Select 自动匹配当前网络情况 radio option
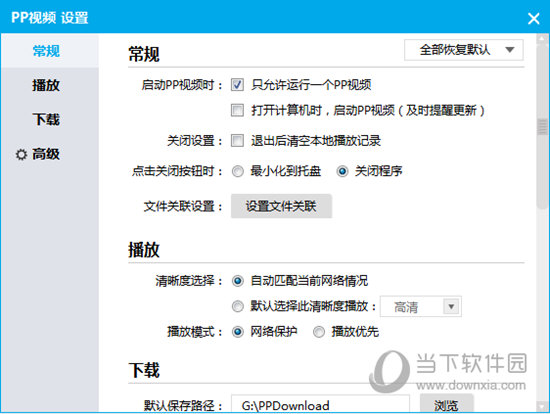Screen dimensions: 550x414 click(237, 281)
